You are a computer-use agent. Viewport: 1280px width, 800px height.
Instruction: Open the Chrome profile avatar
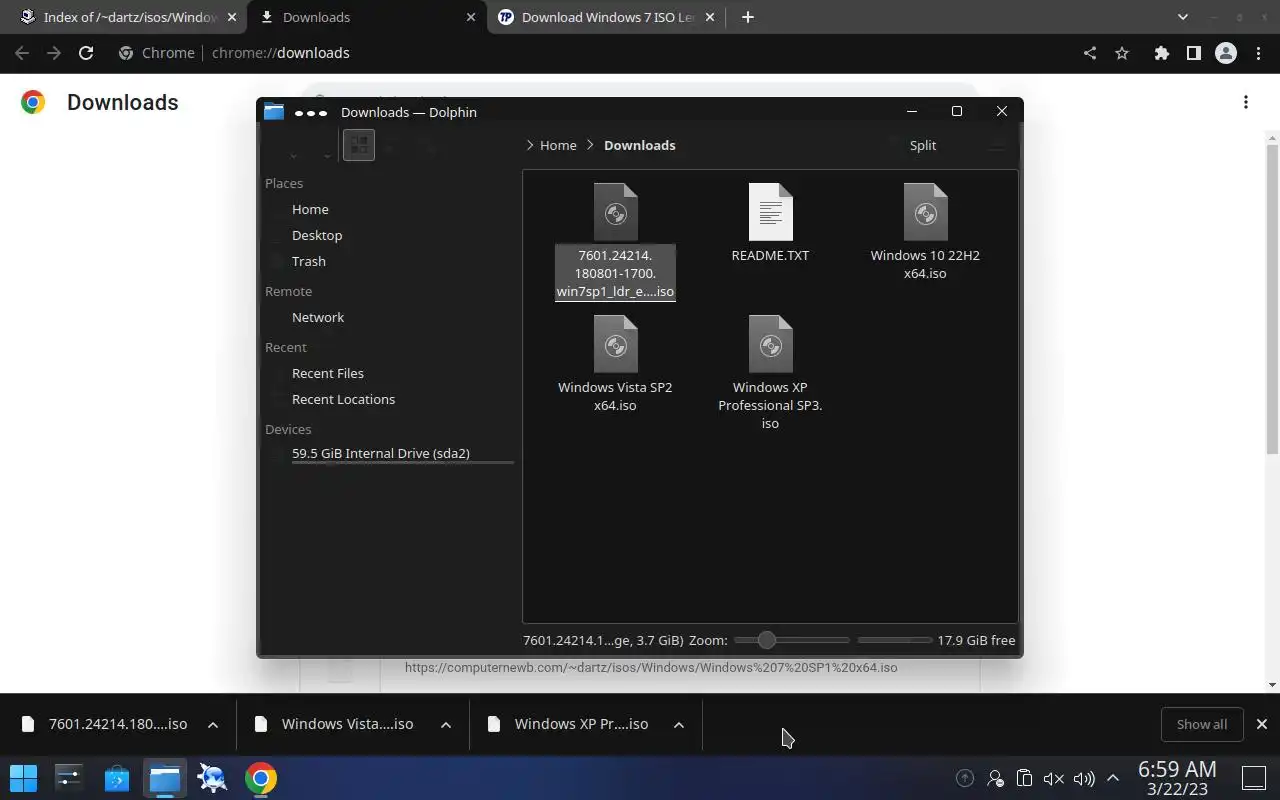click(x=1226, y=53)
